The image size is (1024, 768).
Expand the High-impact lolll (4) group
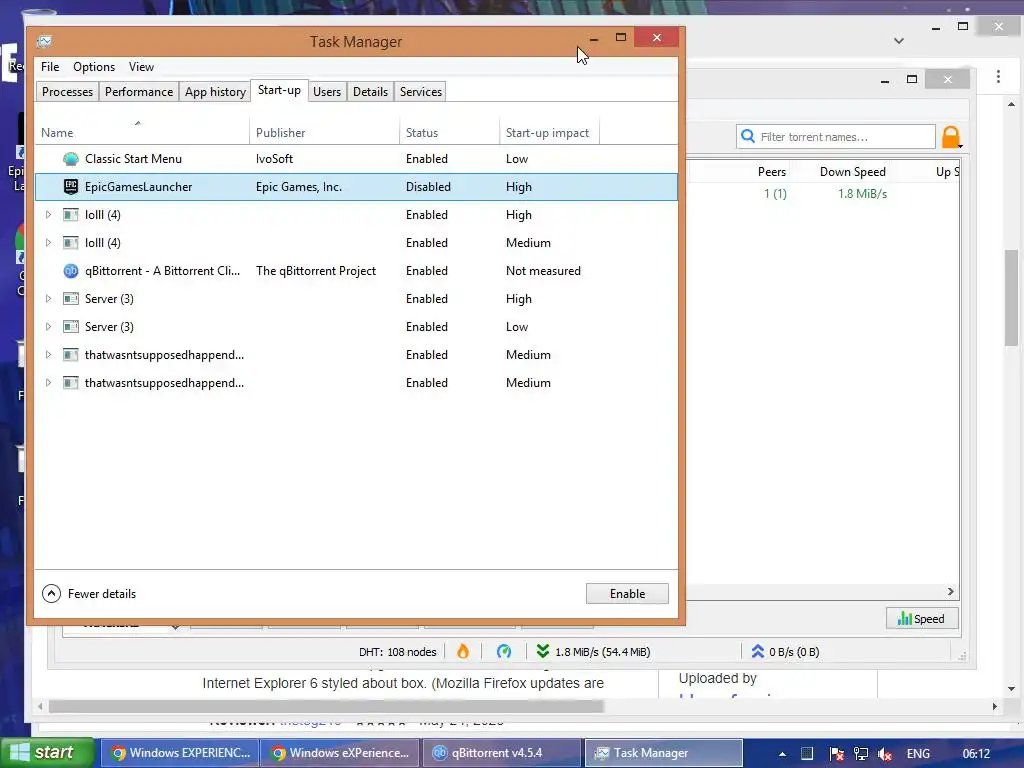pos(48,214)
